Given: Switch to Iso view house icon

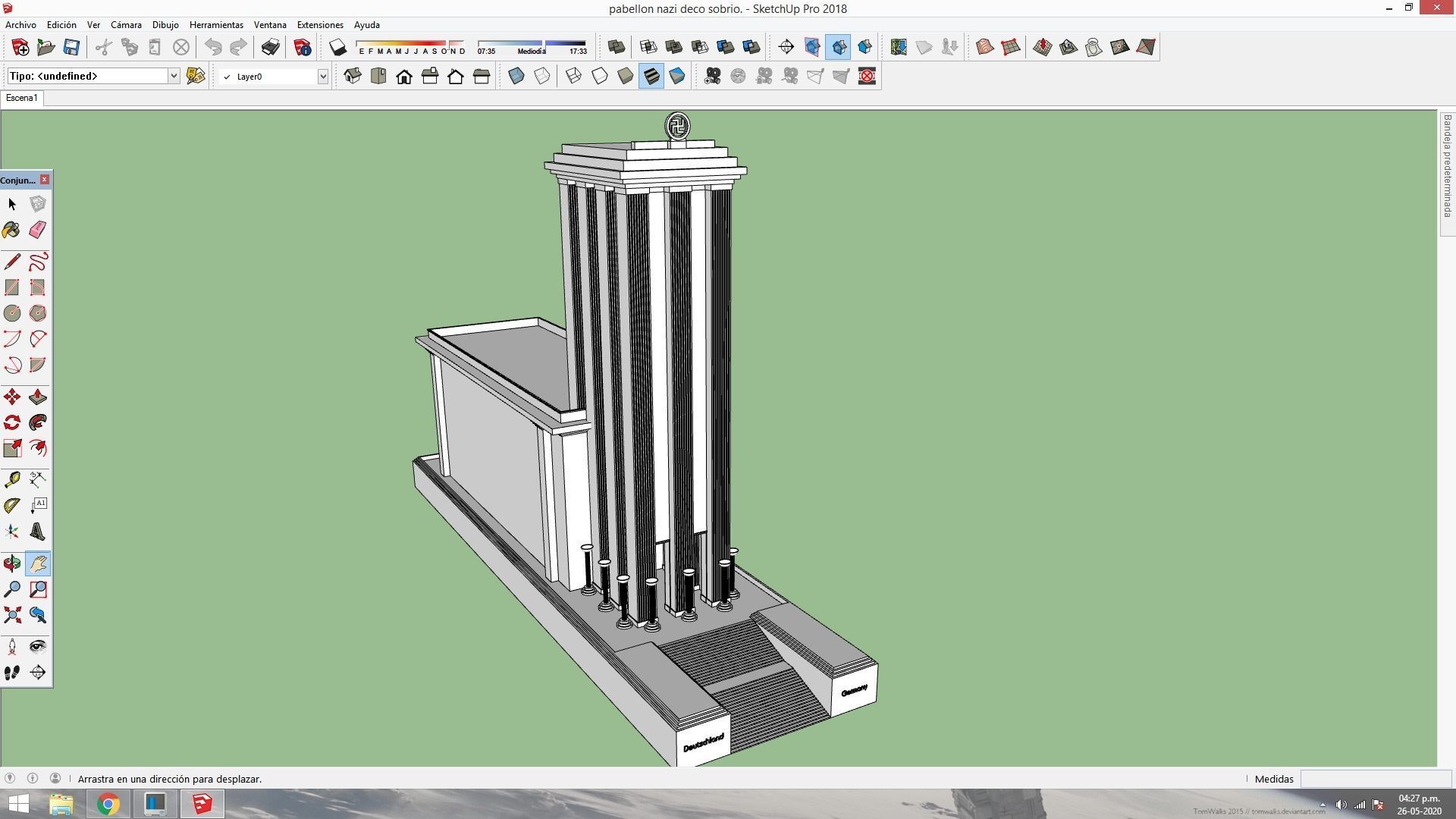Looking at the screenshot, I should point(353,76).
